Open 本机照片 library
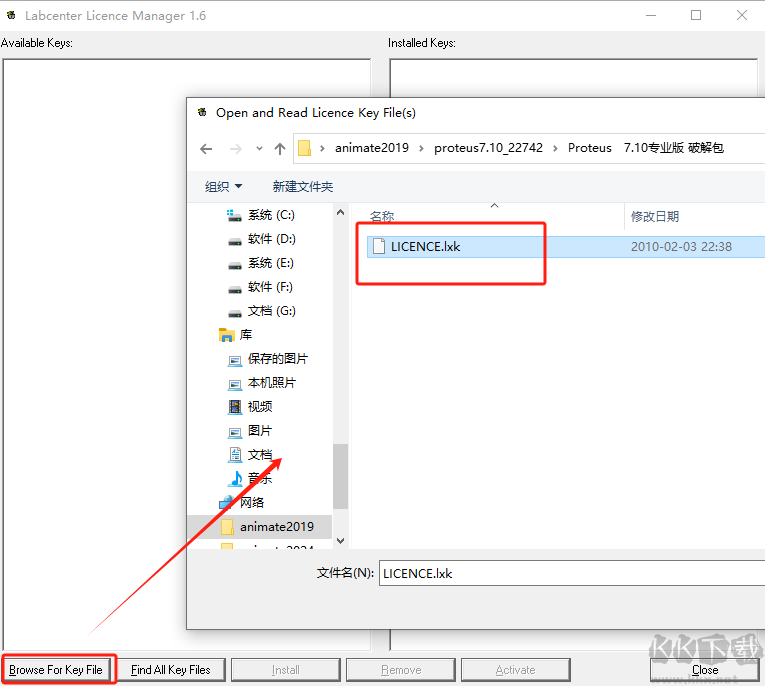This screenshot has width=765, height=686. (x=262, y=383)
